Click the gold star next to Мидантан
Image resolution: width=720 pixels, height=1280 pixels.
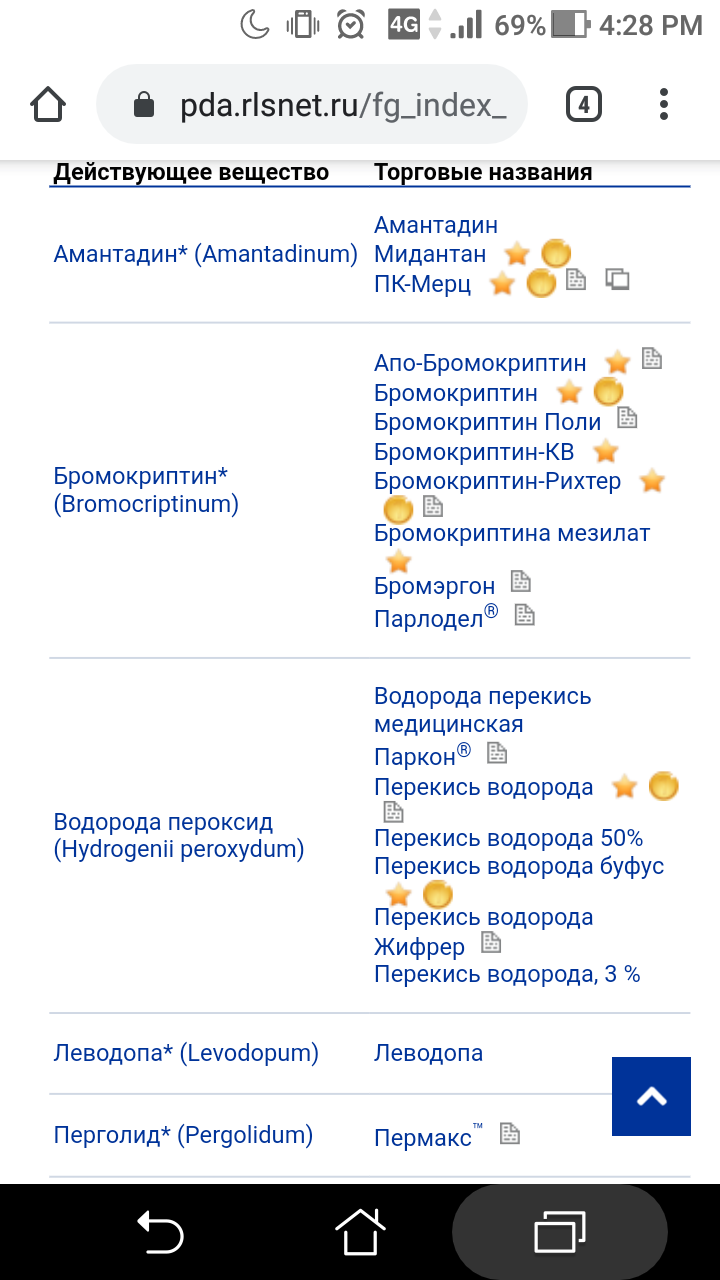point(517,254)
